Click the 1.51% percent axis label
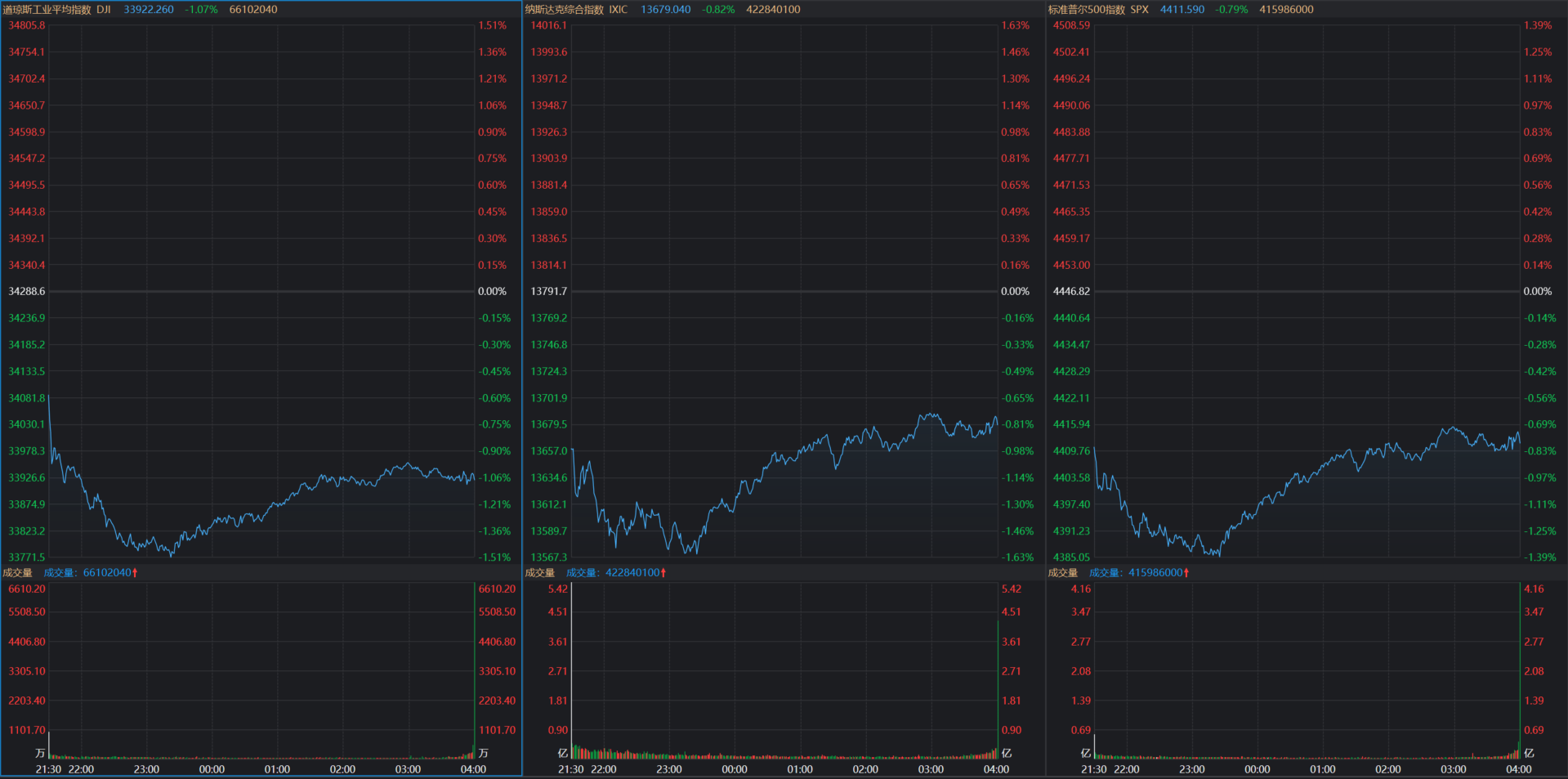 tap(493, 25)
